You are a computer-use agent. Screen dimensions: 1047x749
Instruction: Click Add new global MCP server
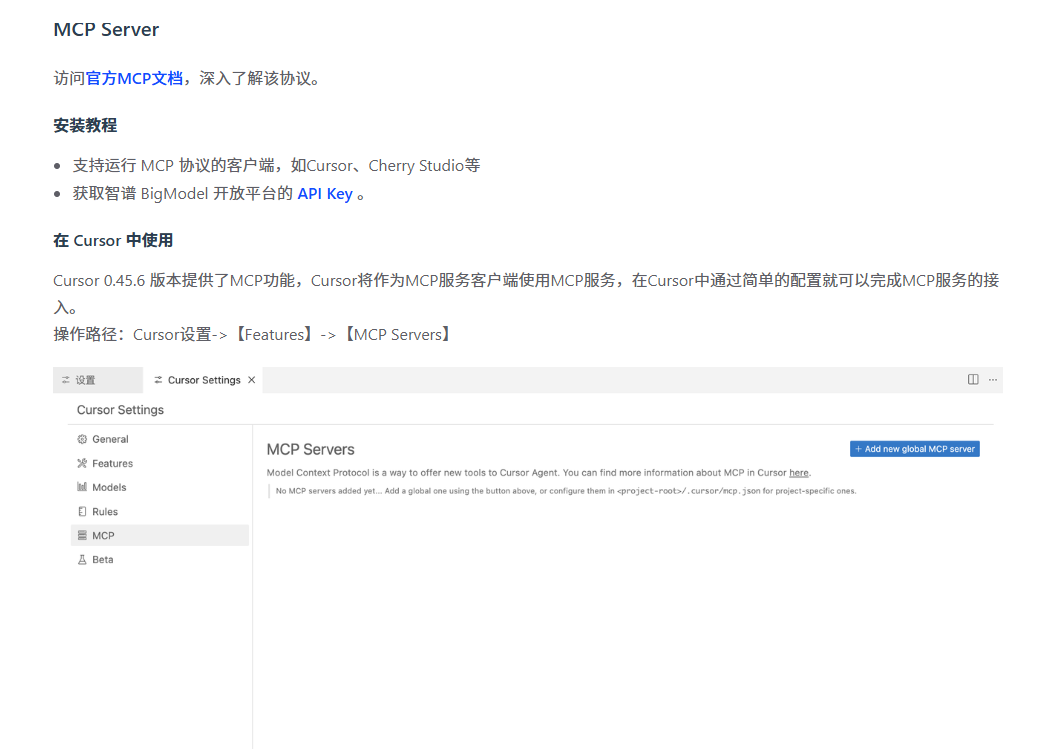[x=914, y=448]
